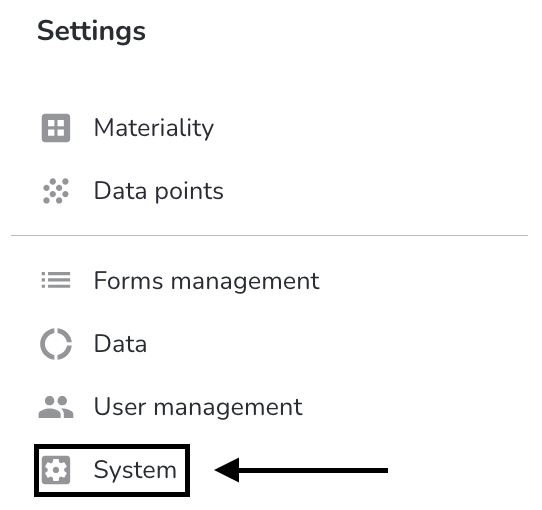This screenshot has height=510, width=542.
Task: Click the black arrow pointing to System
Action: (301, 470)
